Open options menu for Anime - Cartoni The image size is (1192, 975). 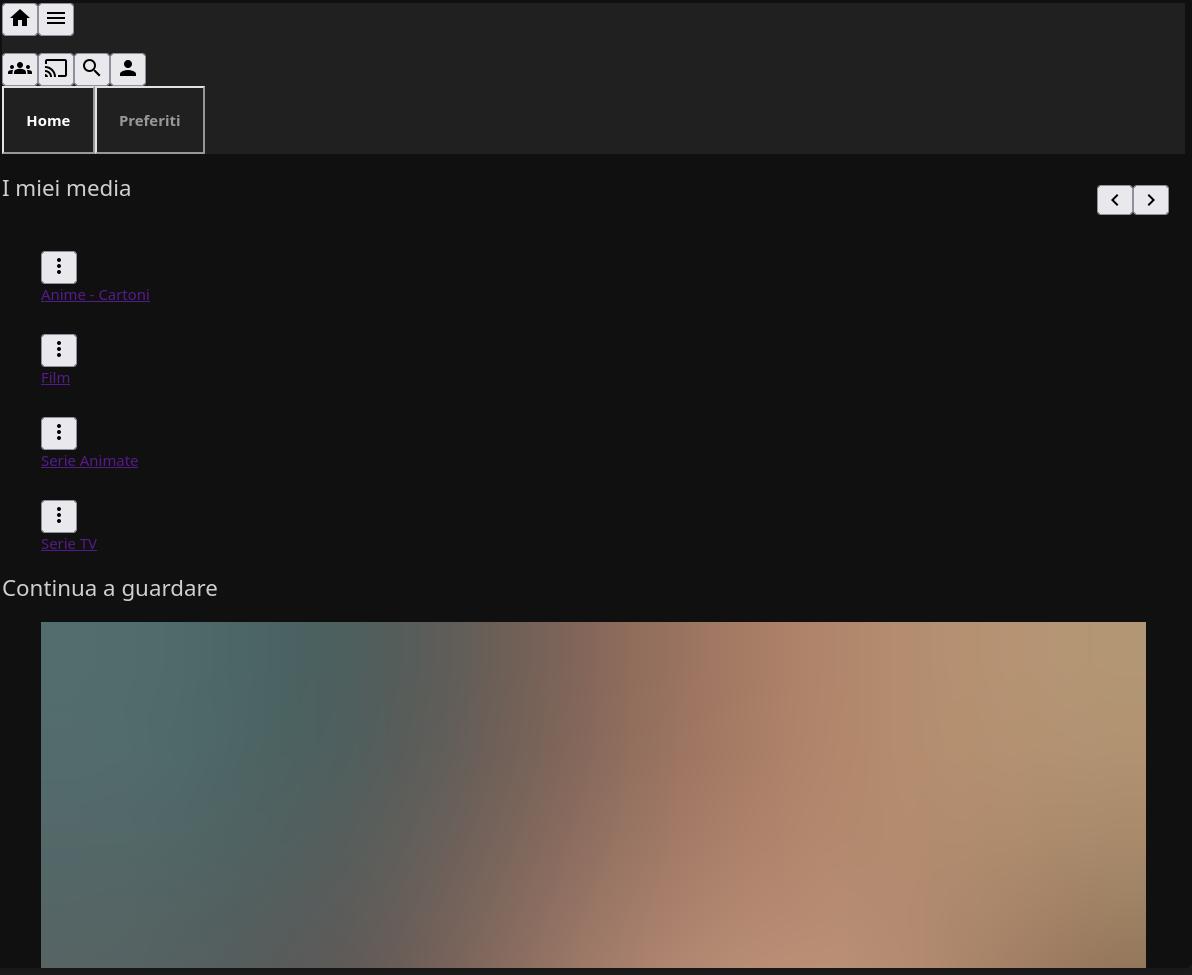click(59, 267)
